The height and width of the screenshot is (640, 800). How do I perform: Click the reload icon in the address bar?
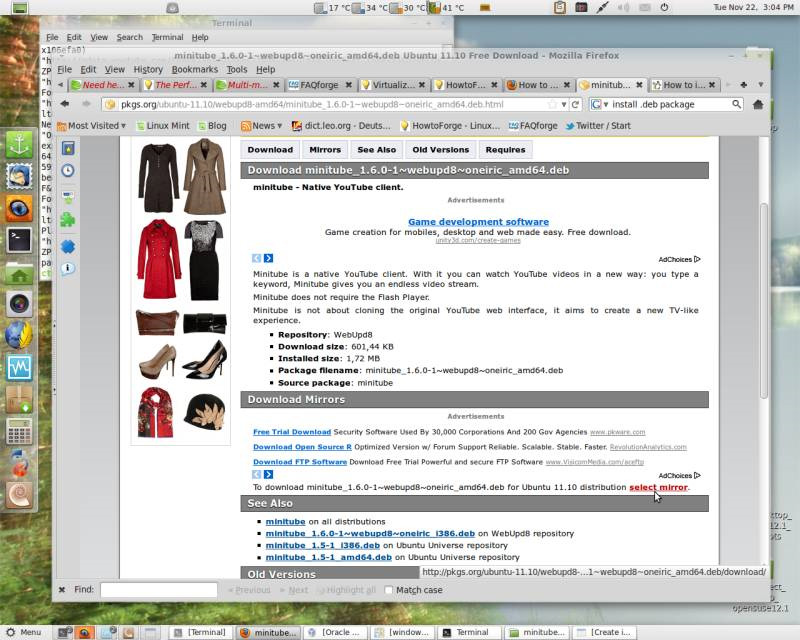[x=576, y=104]
